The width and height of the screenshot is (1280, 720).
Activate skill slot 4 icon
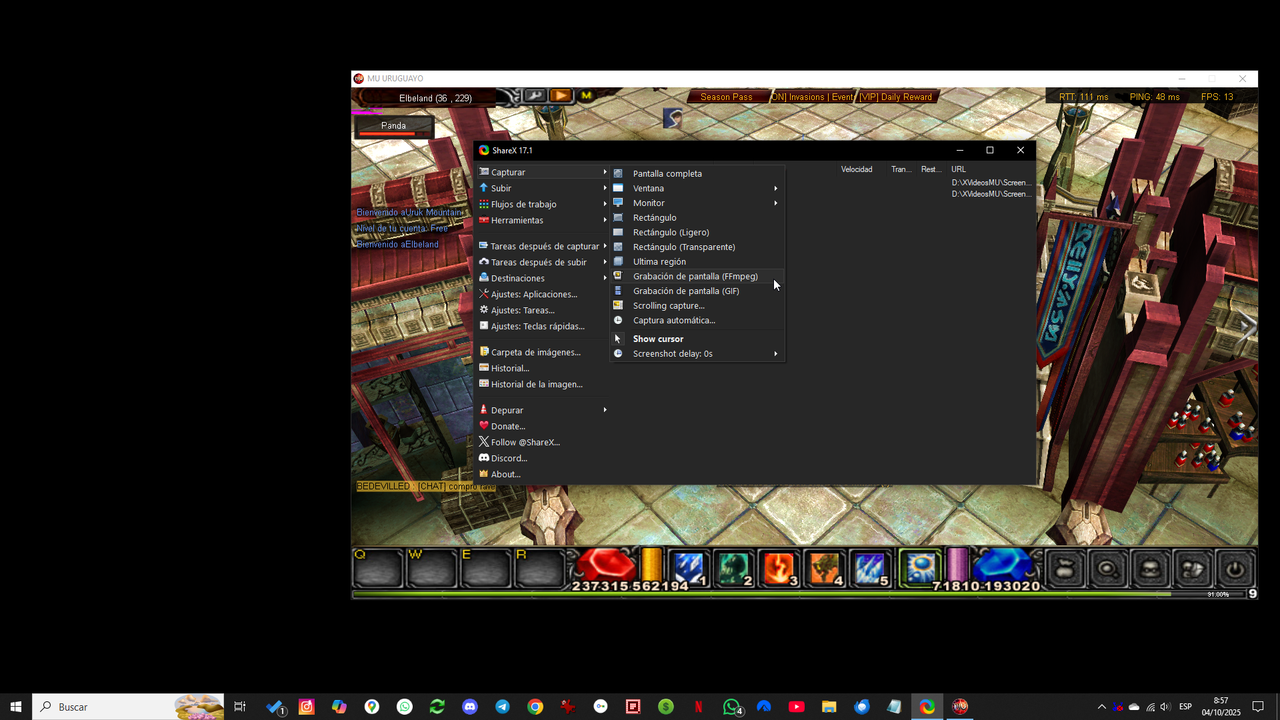pyautogui.click(x=825, y=568)
